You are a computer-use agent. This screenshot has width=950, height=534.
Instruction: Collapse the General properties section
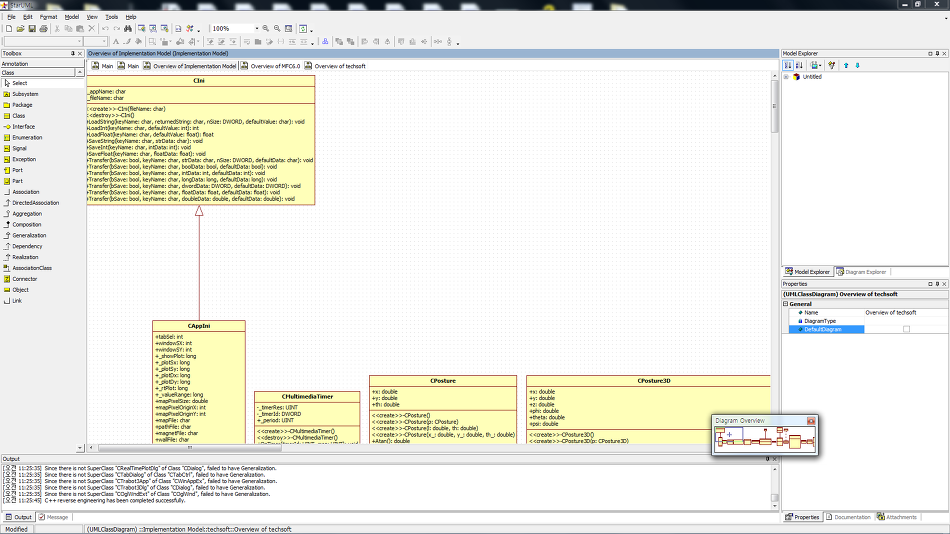(x=785, y=304)
